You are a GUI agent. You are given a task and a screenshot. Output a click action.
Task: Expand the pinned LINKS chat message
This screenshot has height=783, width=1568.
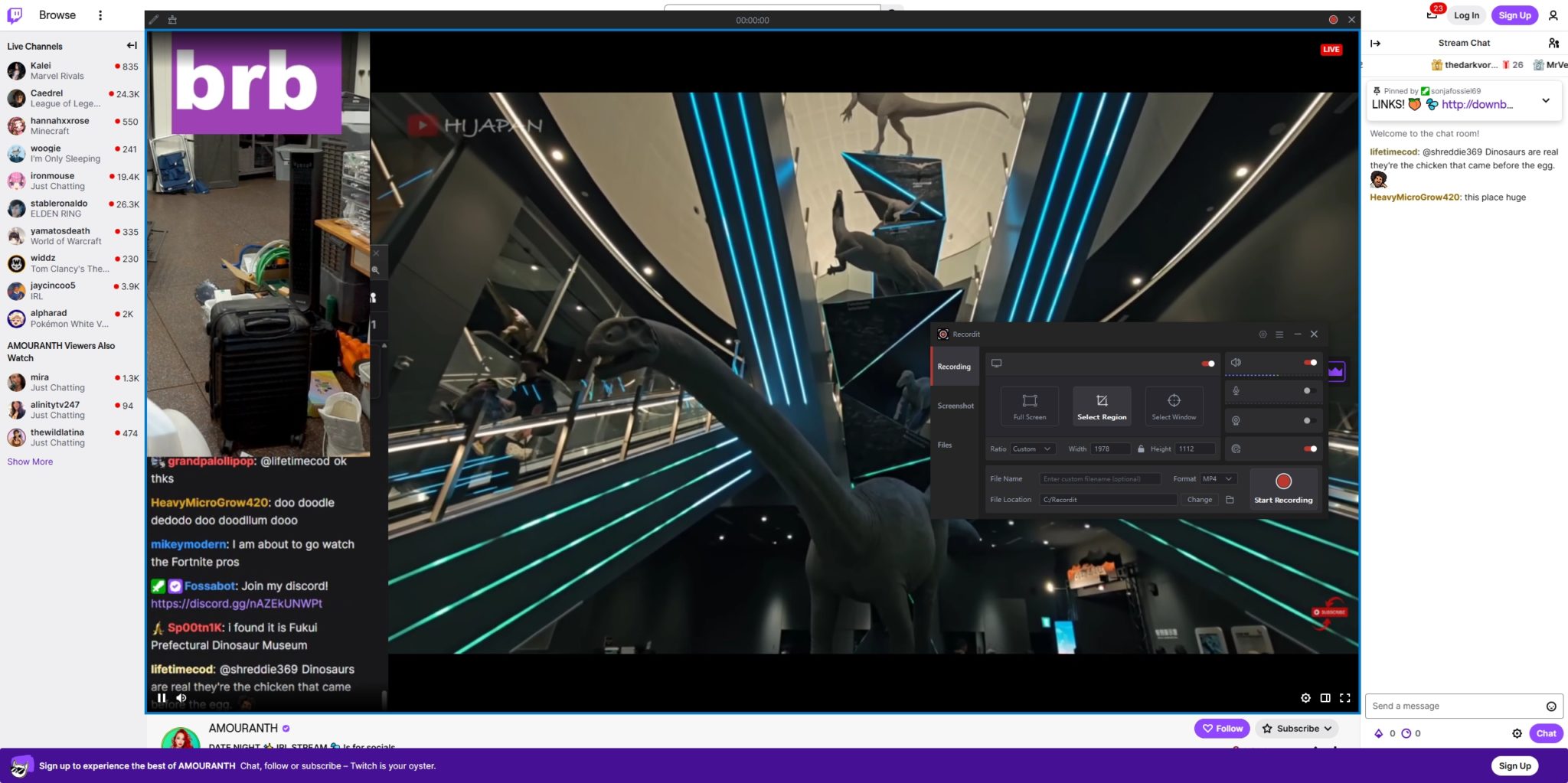tap(1545, 101)
